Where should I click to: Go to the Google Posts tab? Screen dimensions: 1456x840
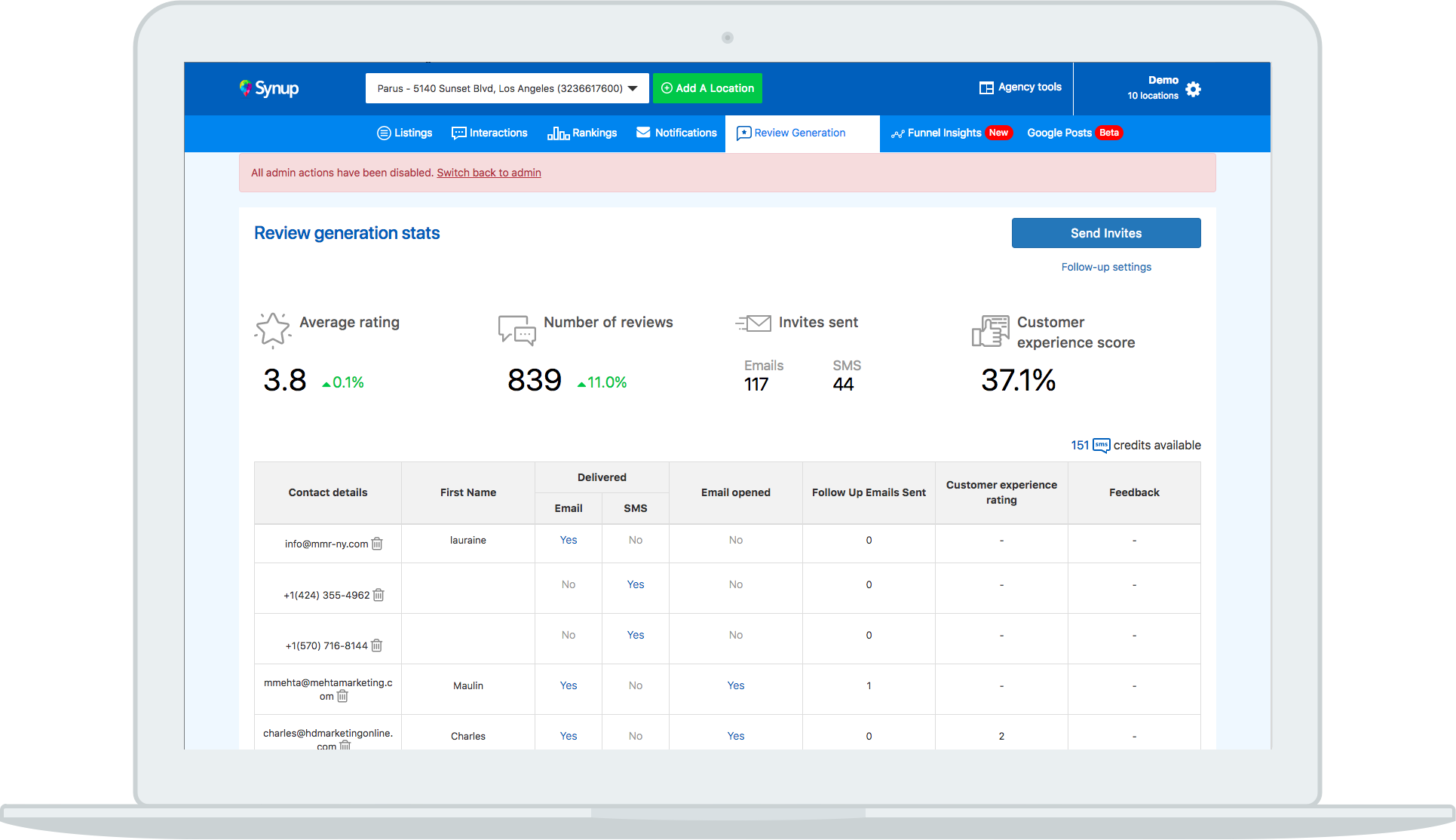(1059, 133)
